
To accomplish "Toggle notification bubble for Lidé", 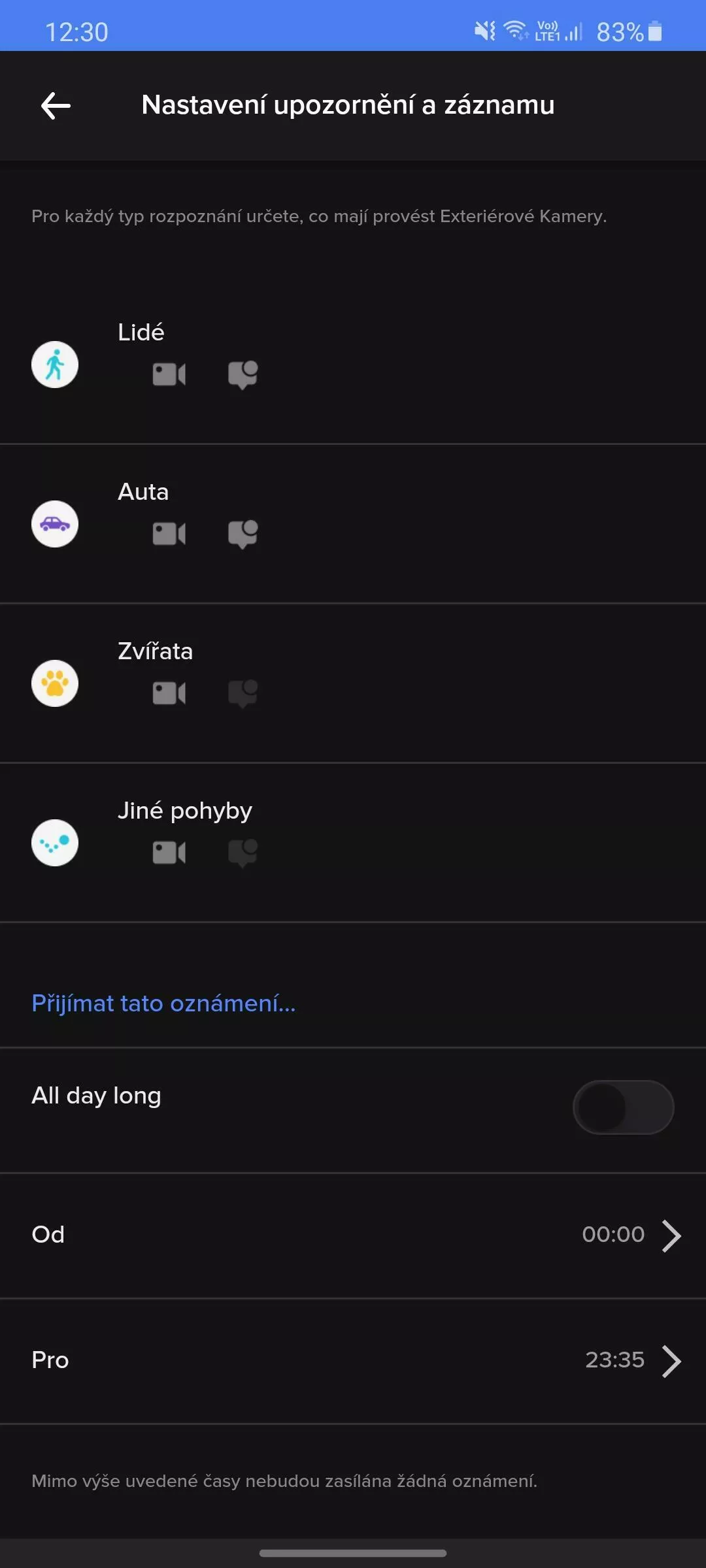I will [x=243, y=375].
